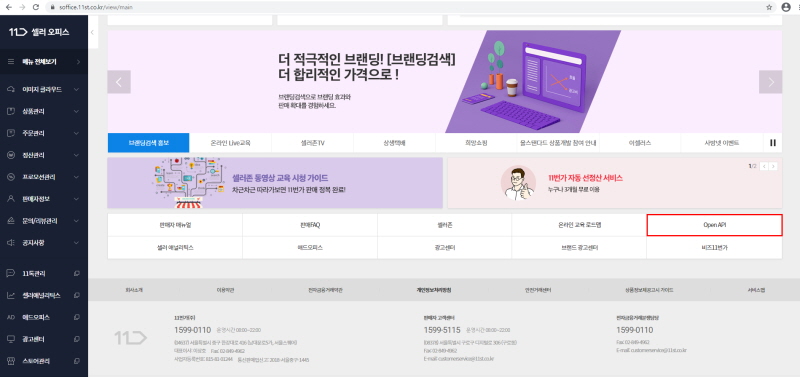
Task: Click the 공지사항 megaphone icon
Action: point(11,243)
